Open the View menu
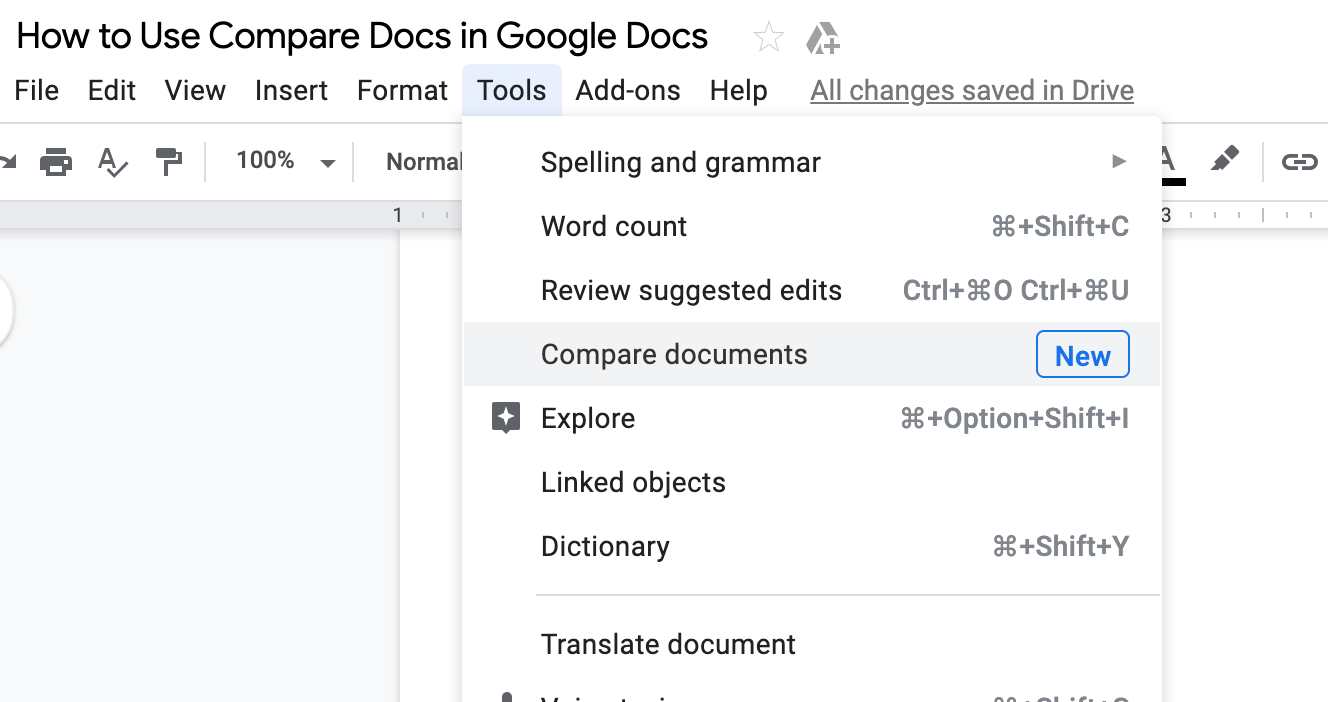This screenshot has height=702, width=1328. pos(195,91)
